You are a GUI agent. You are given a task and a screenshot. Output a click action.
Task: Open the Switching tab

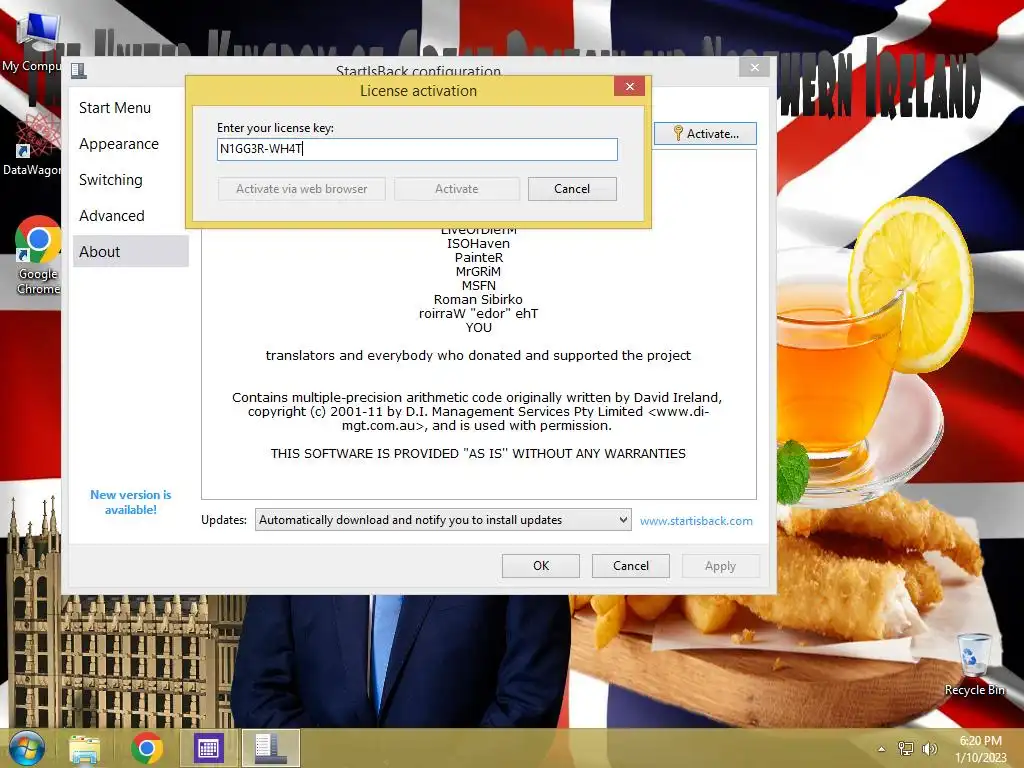tap(111, 180)
